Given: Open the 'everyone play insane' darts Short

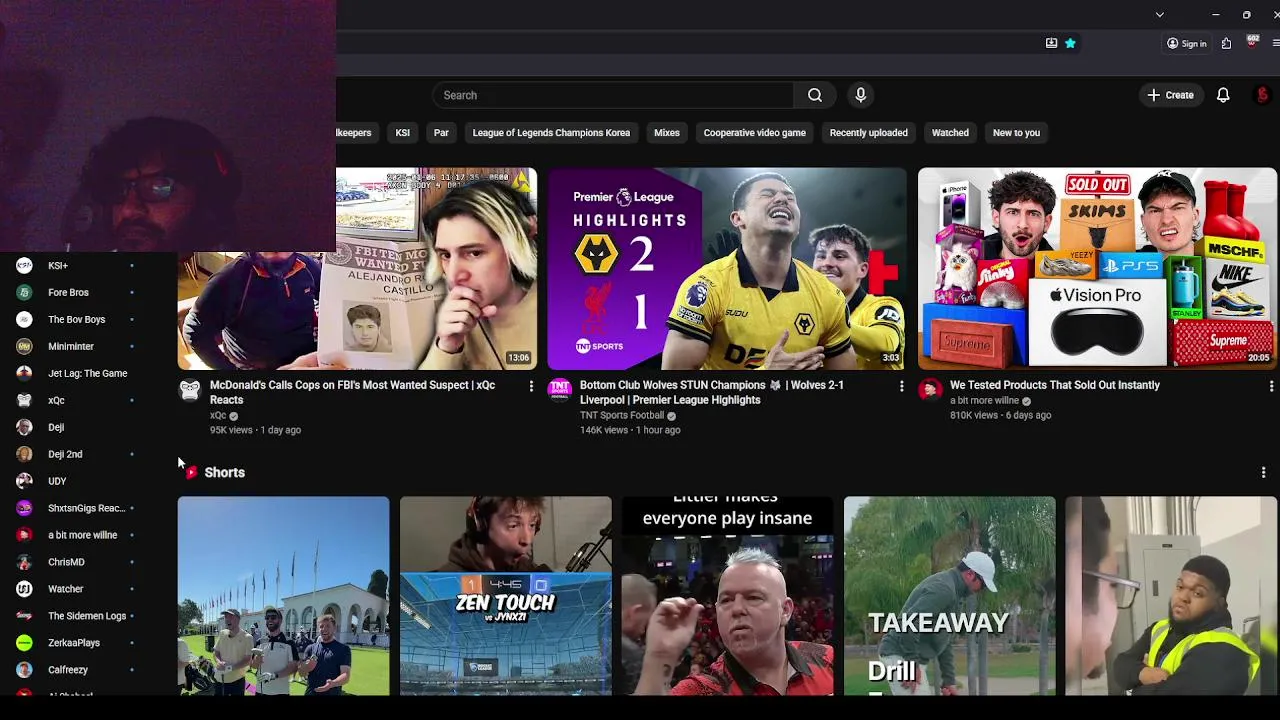Looking at the screenshot, I should [728, 596].
